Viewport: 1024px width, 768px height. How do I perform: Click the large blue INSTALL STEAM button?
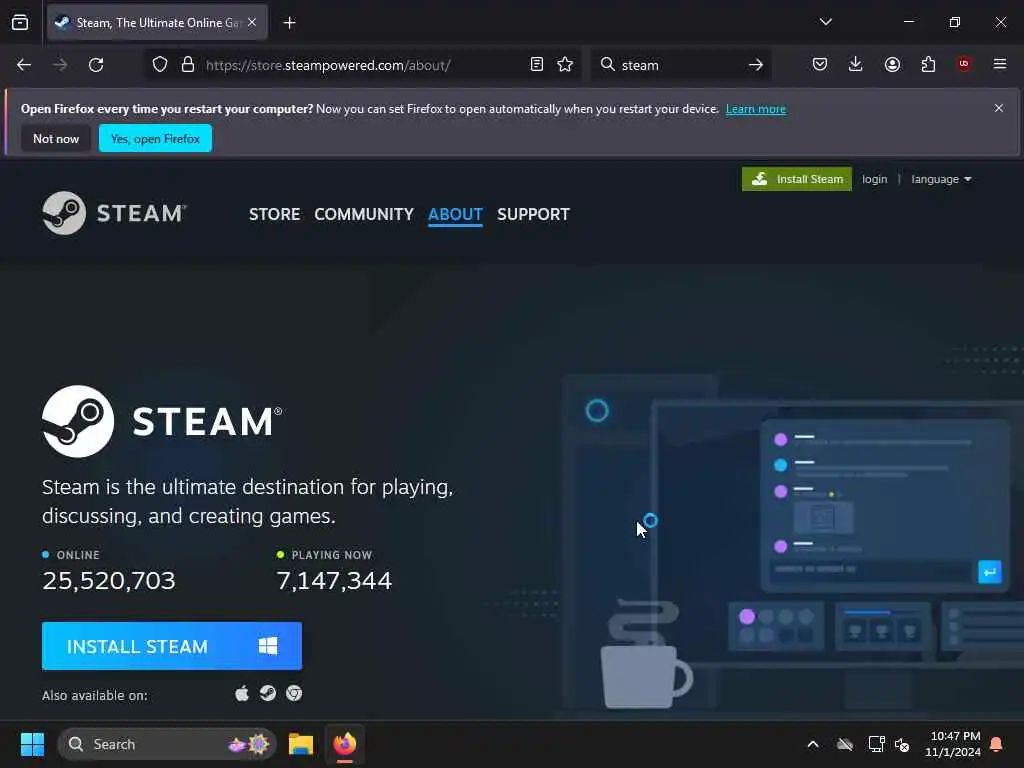coord(172,646)
